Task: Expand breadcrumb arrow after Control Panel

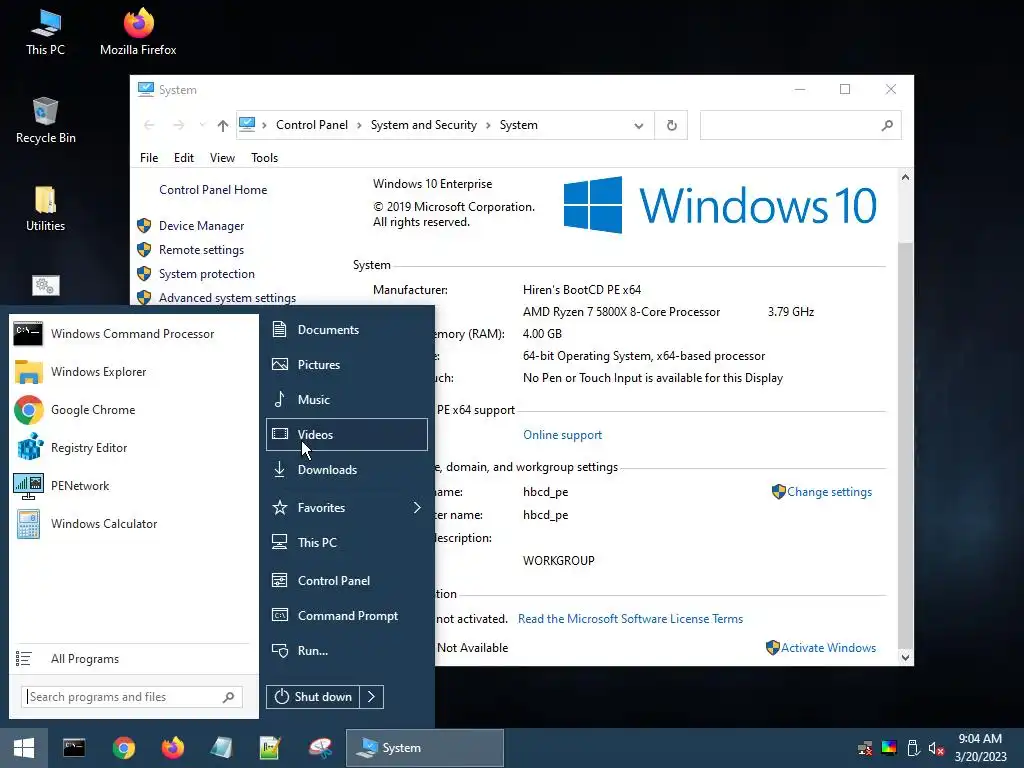Action: [x=359, y=125]
